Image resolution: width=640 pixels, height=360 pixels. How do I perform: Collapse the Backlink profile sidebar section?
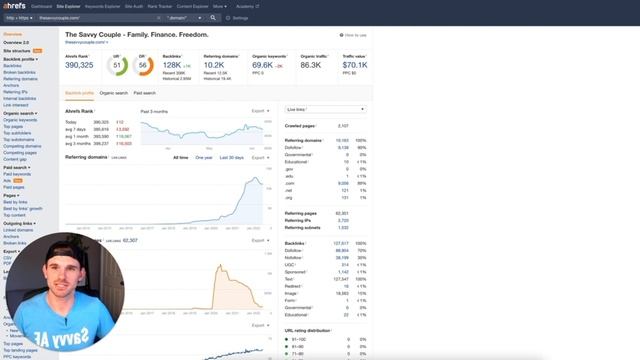pos(20,59)
